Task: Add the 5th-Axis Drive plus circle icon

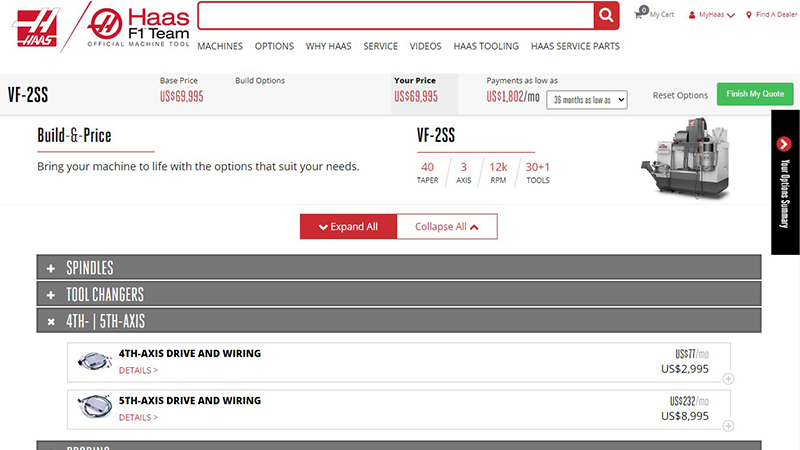Action: [728, 426]
